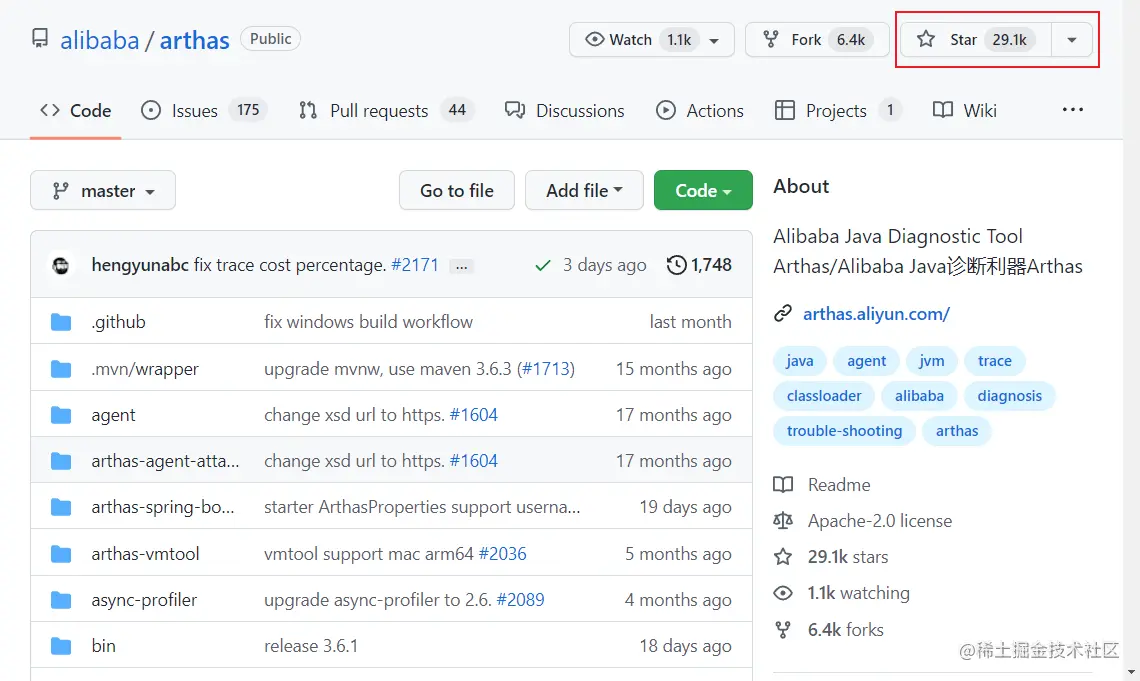Open the star lists dropdown arrow
Viewport: 1140px width, 681px height.
coord(1072,39)
